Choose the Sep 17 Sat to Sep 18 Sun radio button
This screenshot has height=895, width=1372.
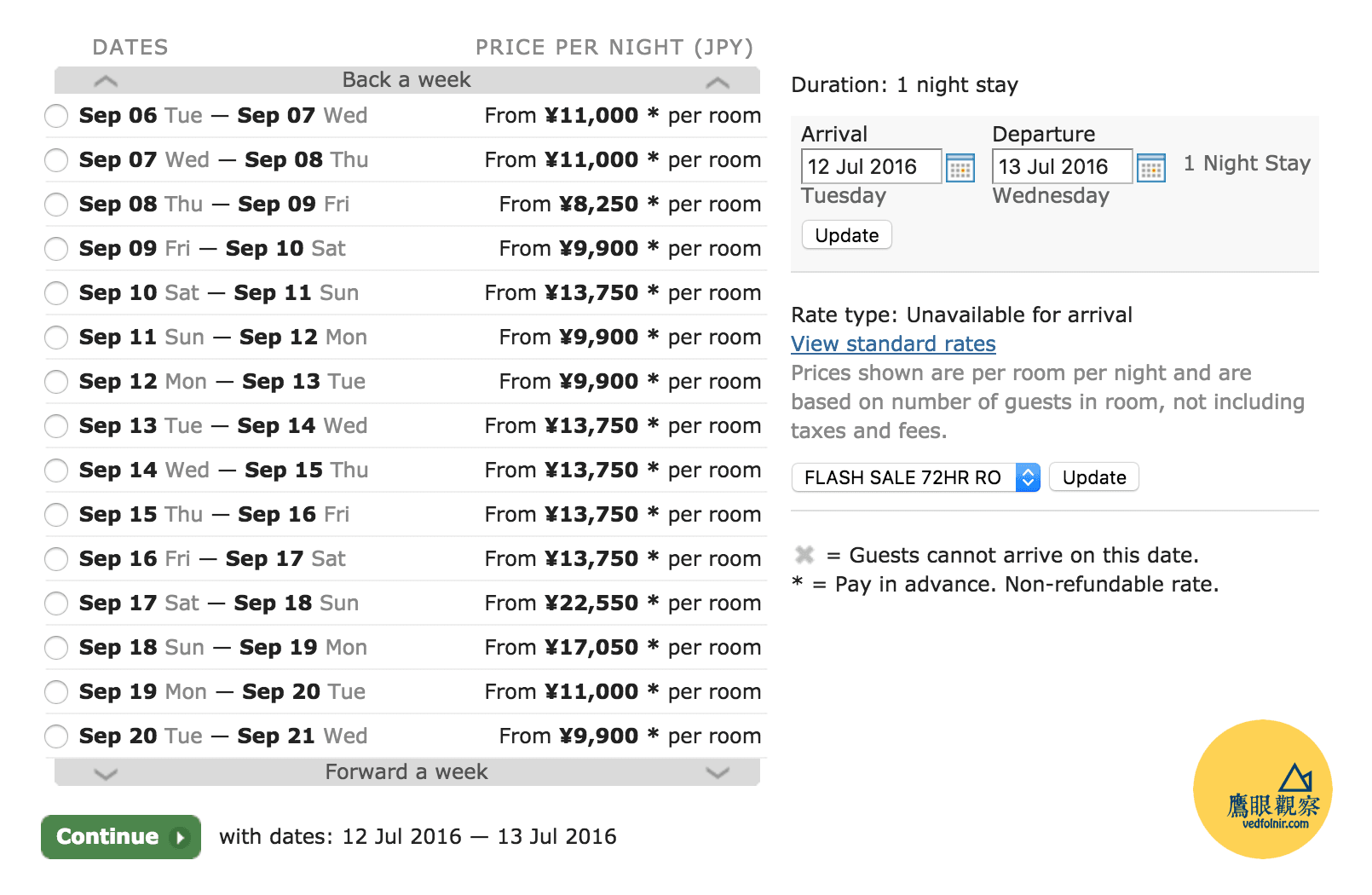(x=56, y=603)
